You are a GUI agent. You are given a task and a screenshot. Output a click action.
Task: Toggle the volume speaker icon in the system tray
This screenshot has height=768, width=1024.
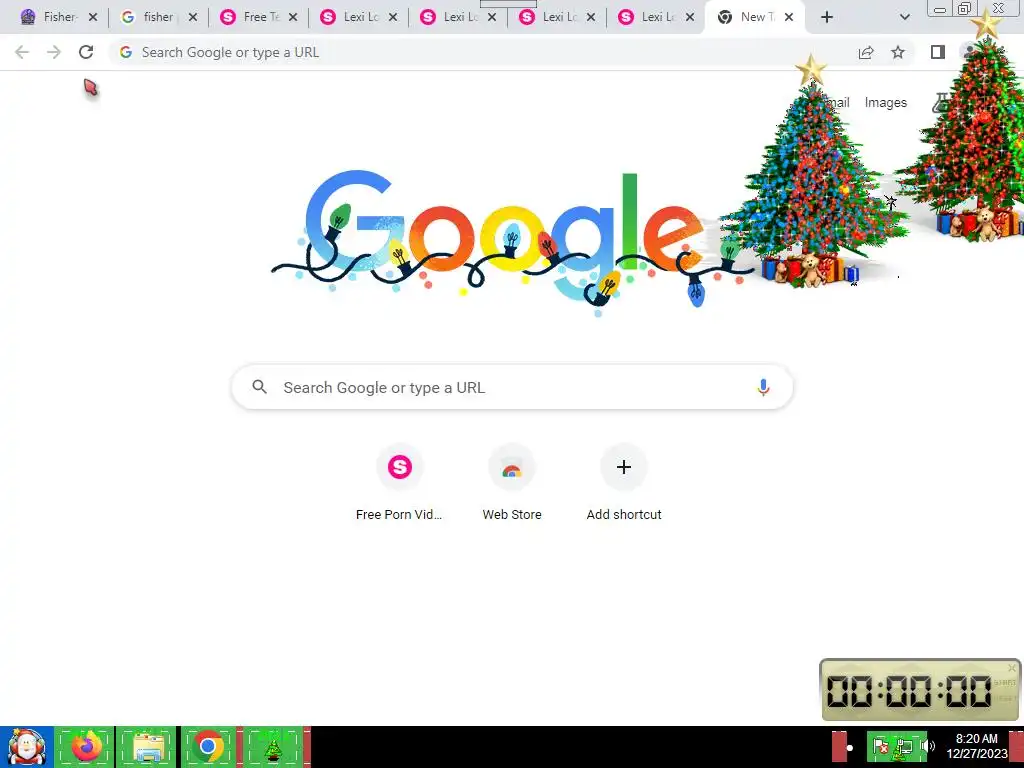929,746
